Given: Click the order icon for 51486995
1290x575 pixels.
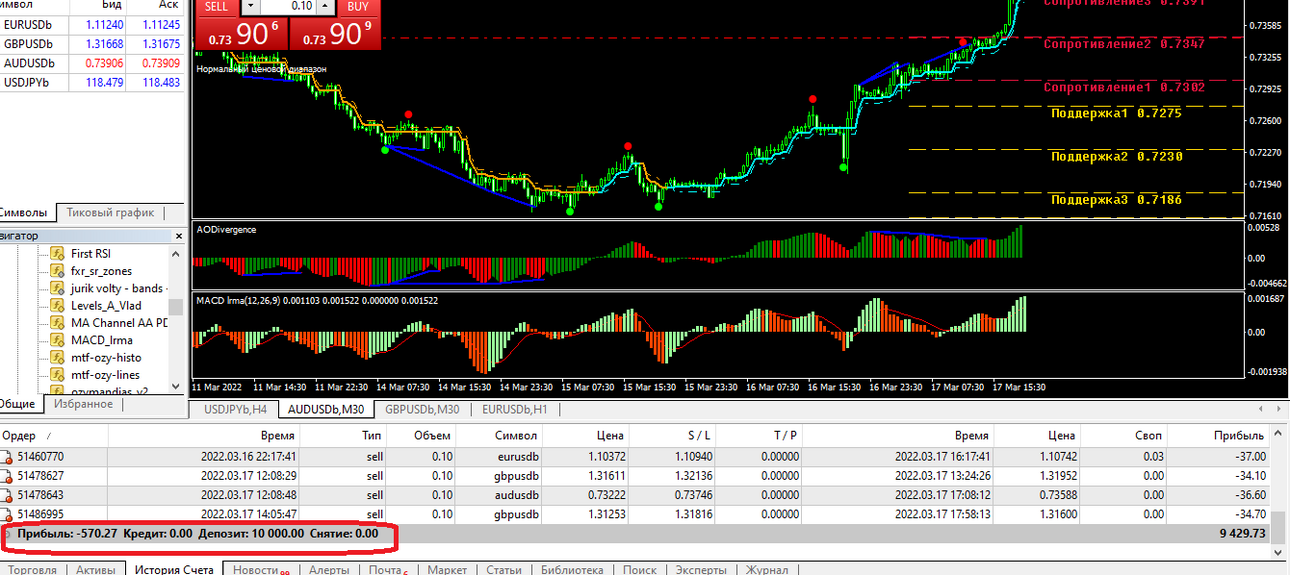Looking at the screenshot, I should click(x=5, y=514).
